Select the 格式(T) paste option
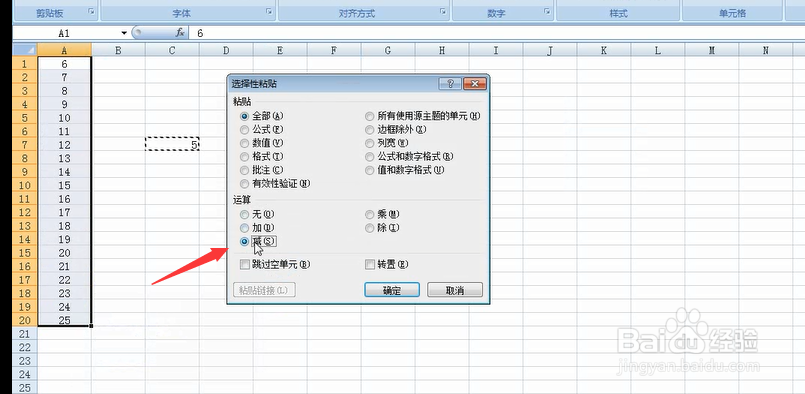 pos(261,156)
